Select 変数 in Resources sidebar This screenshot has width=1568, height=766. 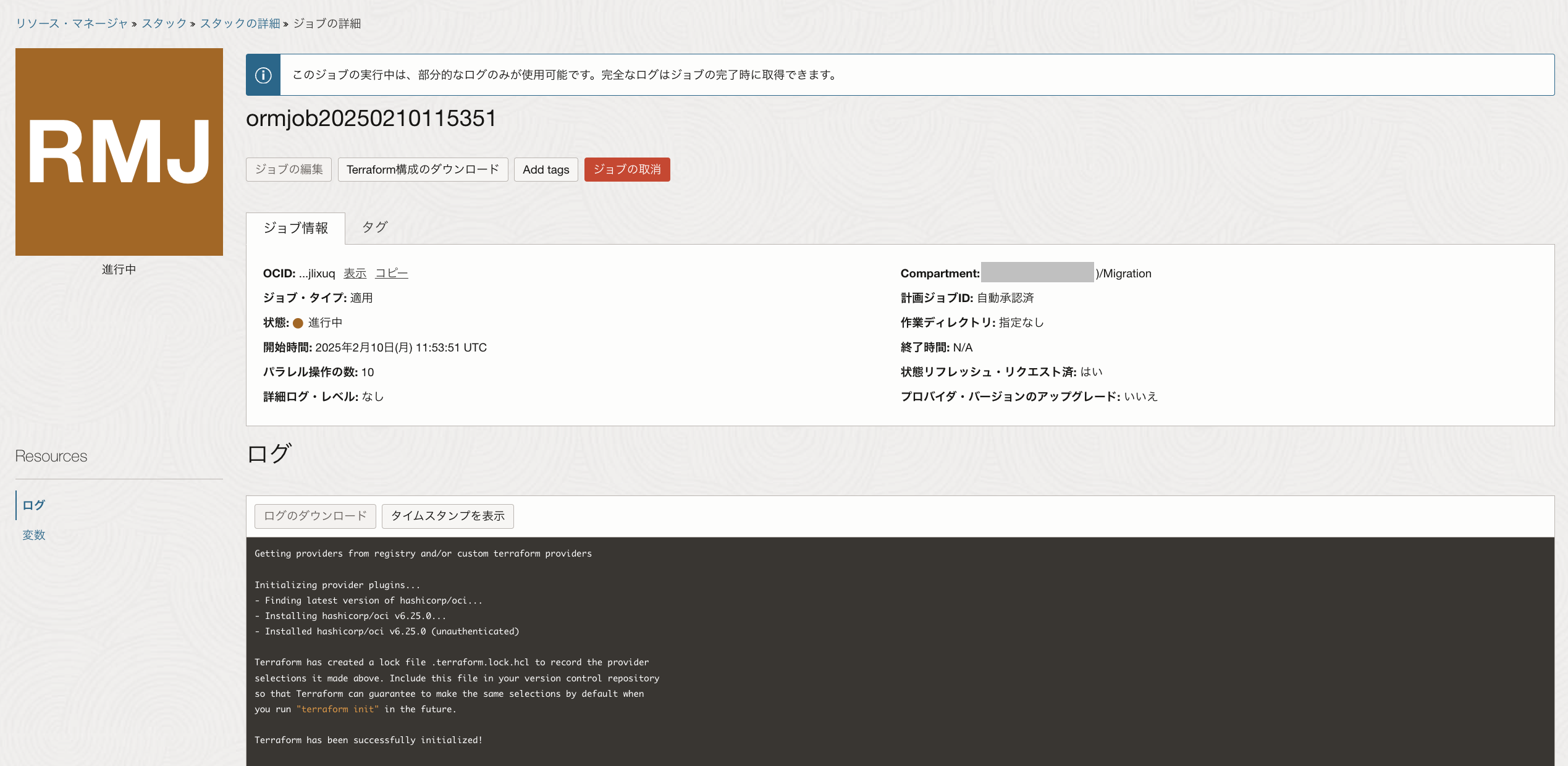34,535
